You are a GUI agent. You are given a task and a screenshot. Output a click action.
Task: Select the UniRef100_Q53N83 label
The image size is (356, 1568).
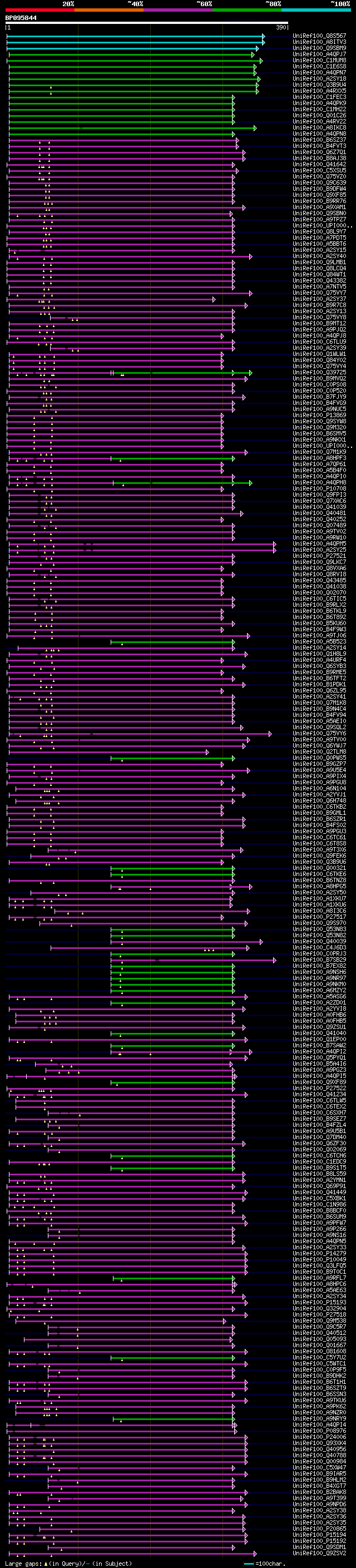click(319, 929)
